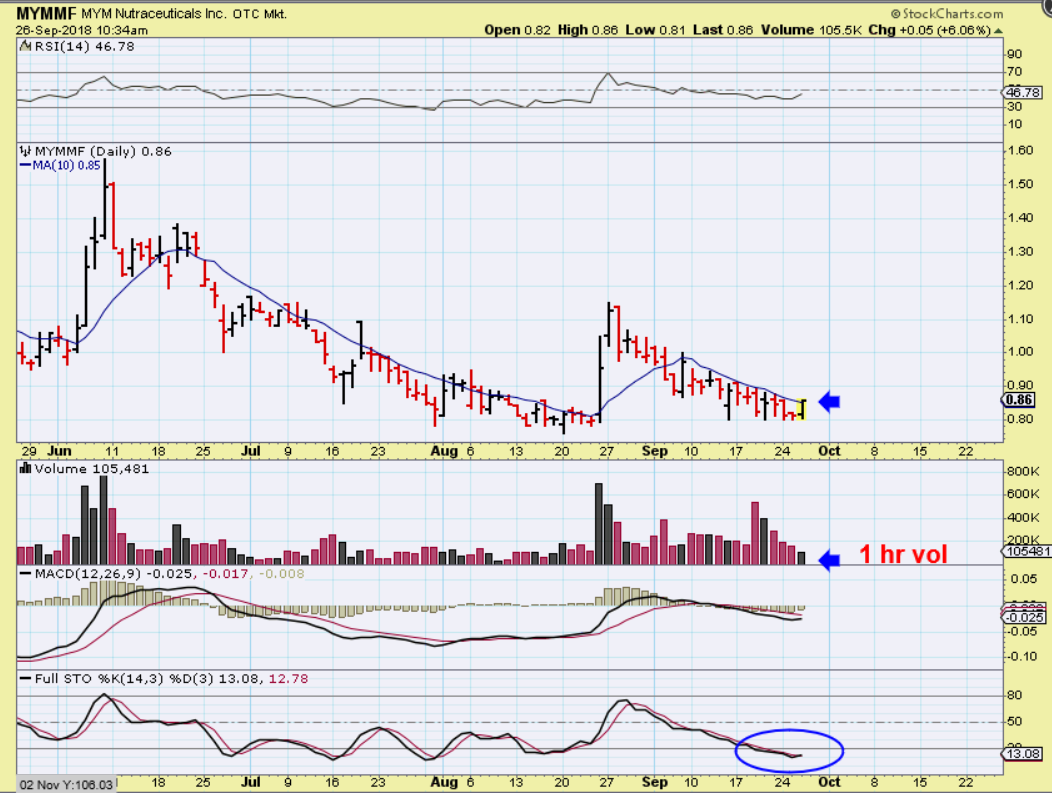Click the 0.86 last price tag
This screenshot has width=1052, height=793.
[x=1019, y=400]
